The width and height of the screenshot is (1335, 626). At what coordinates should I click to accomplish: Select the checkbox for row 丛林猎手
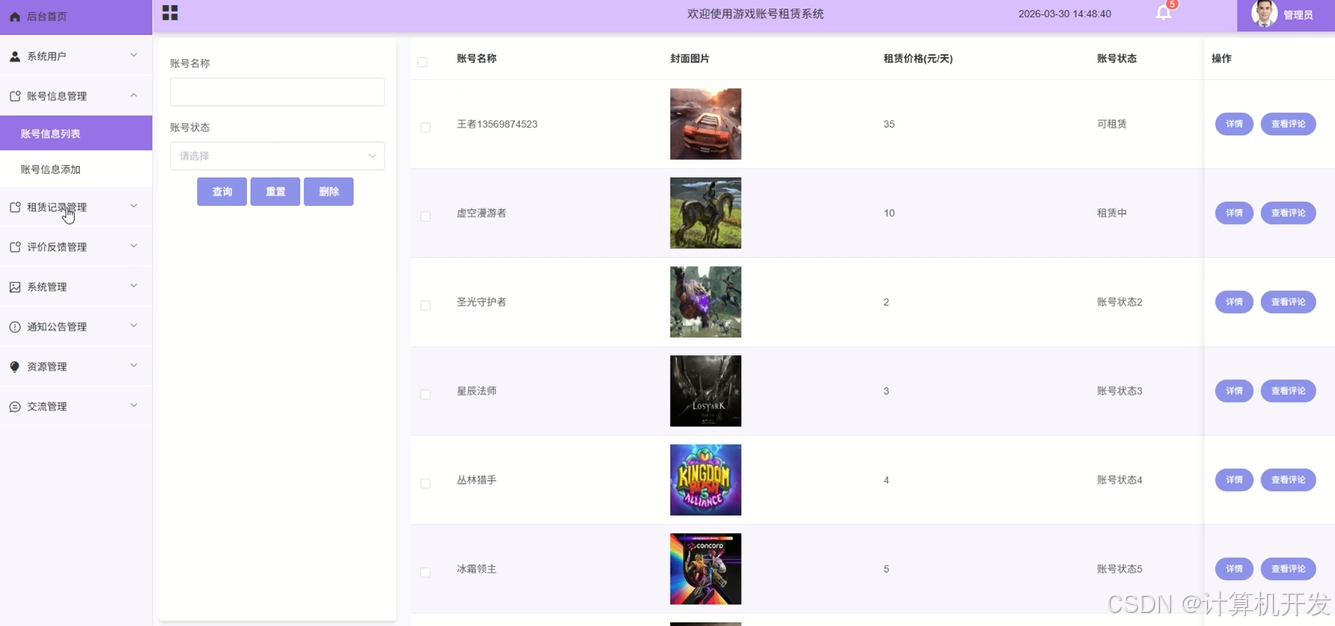[x=425, y=483]
